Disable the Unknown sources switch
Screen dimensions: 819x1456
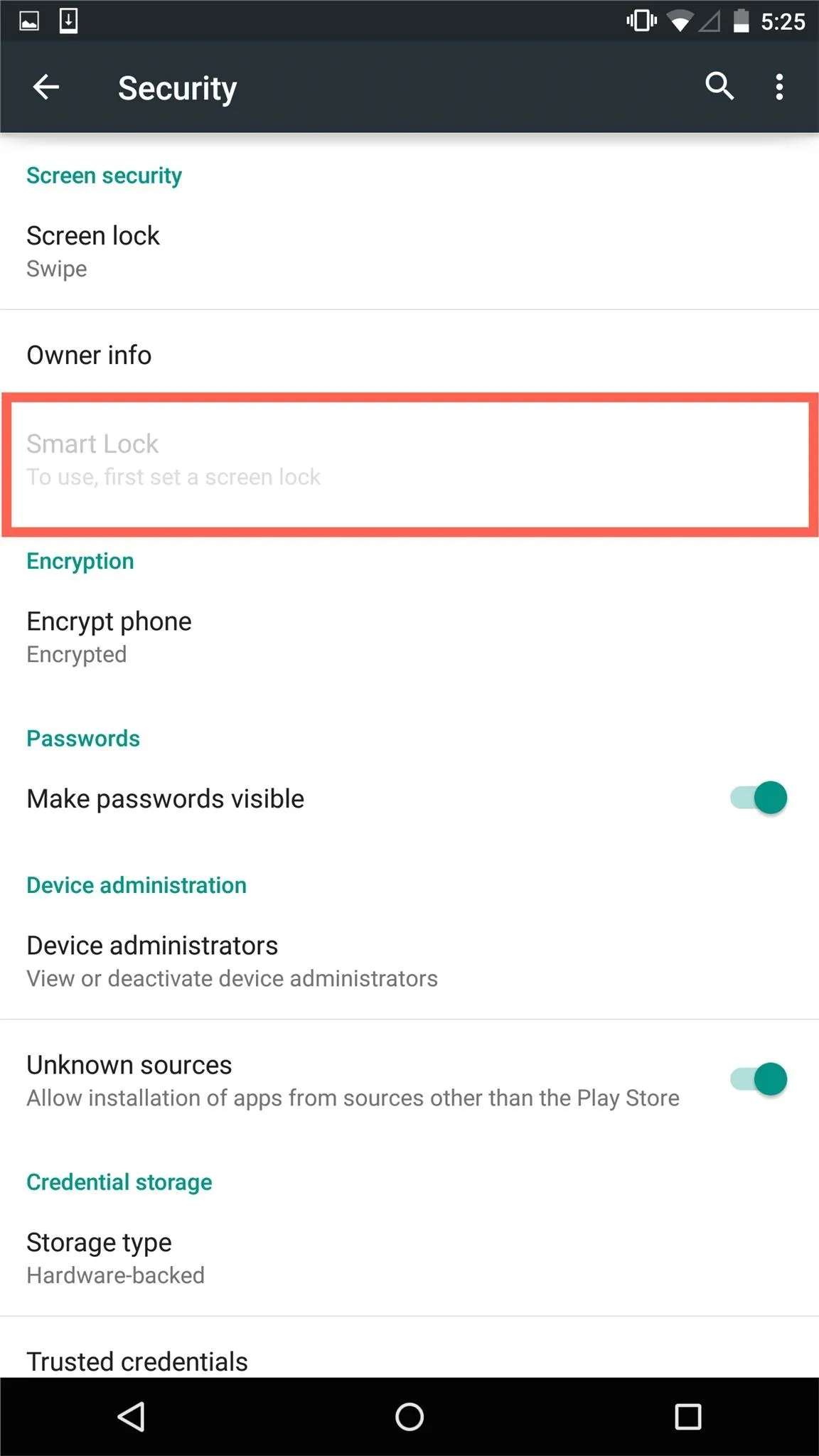pos(759,1079)
